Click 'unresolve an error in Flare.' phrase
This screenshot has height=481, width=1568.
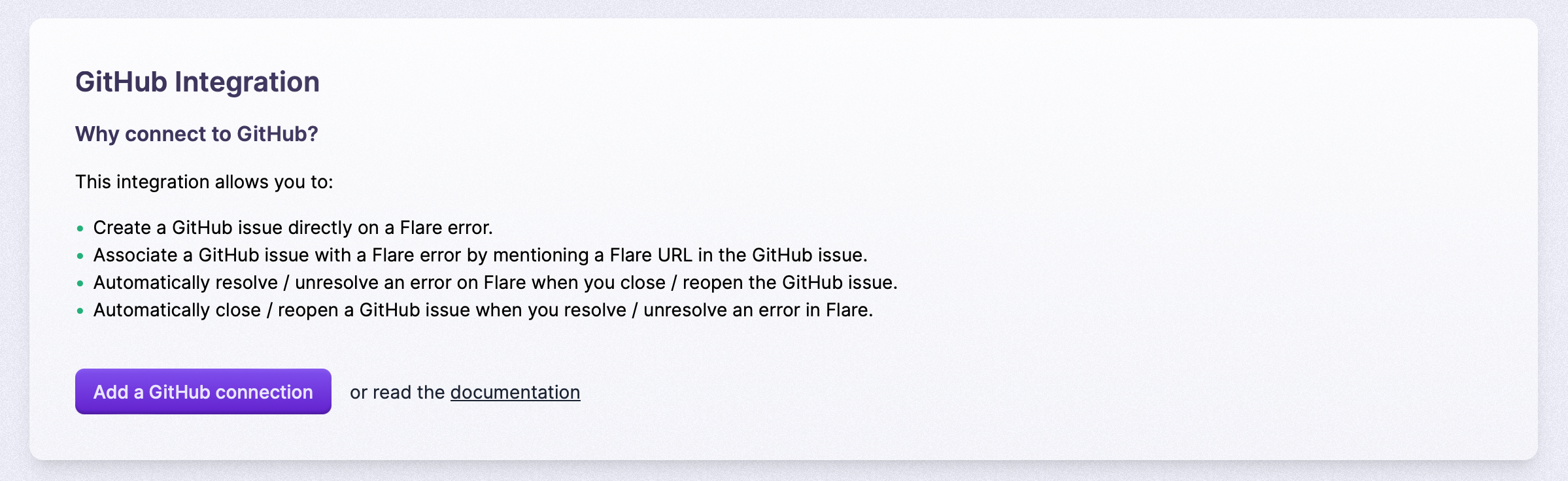click(x=758, y=310)
